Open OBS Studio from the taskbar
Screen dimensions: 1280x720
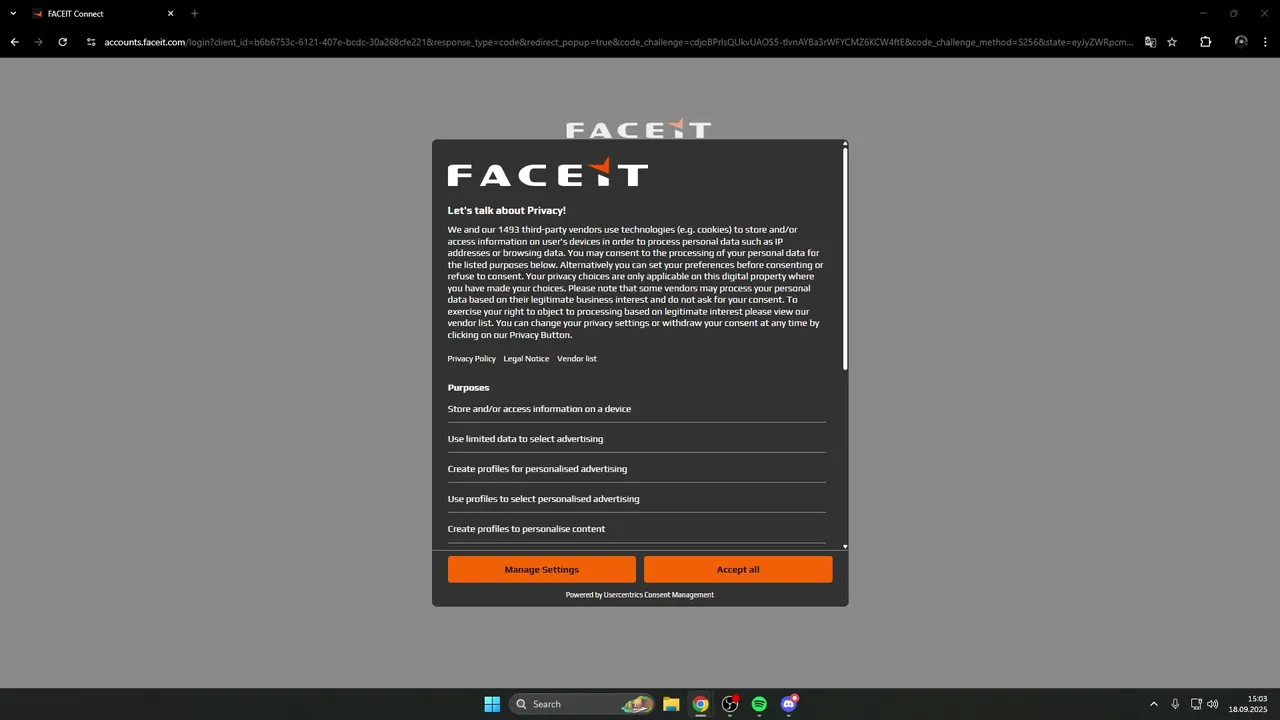pyautogui.click(x=730, y=704)
